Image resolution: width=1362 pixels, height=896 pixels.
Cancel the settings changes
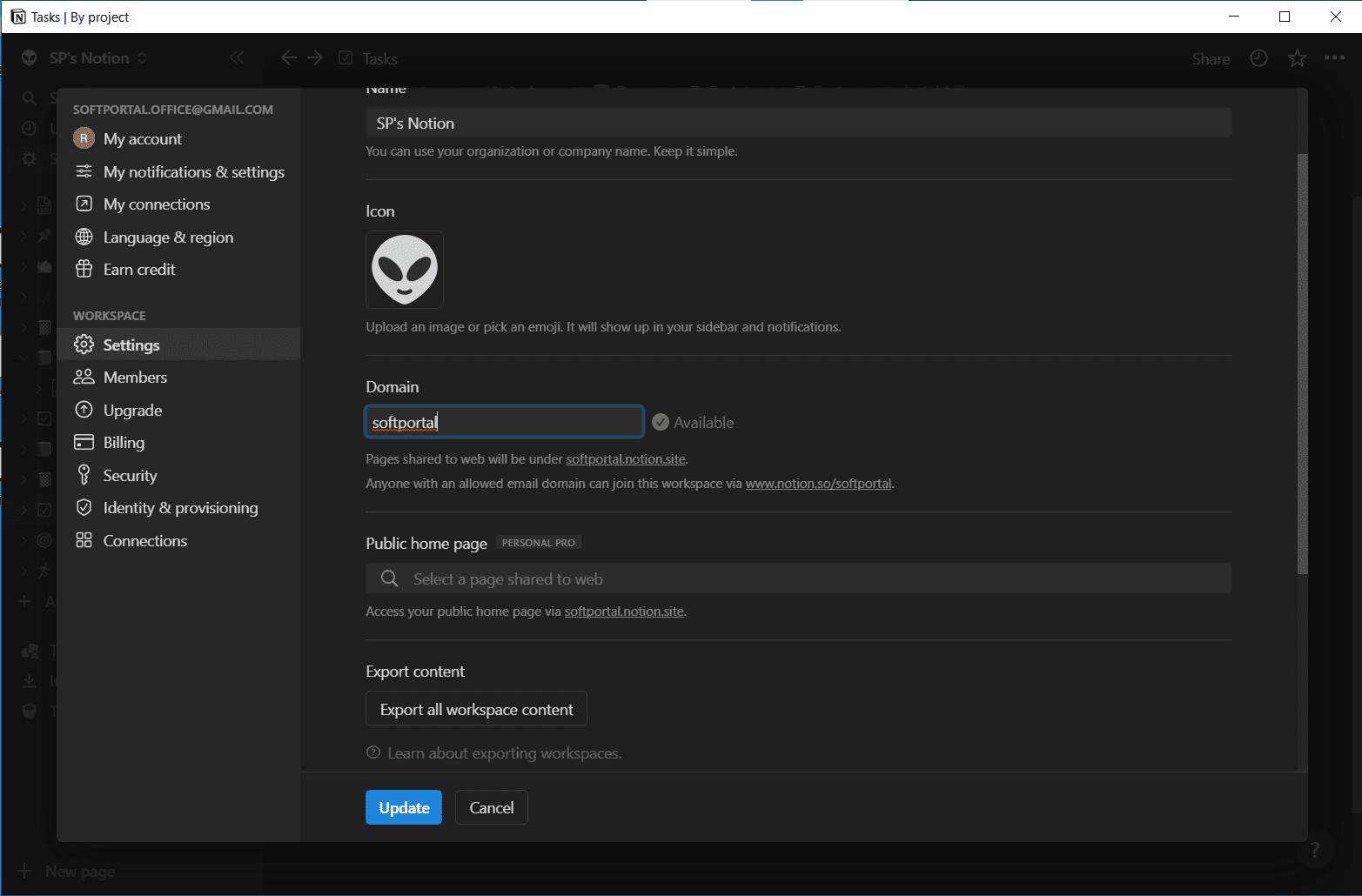[x=492, y=807]
